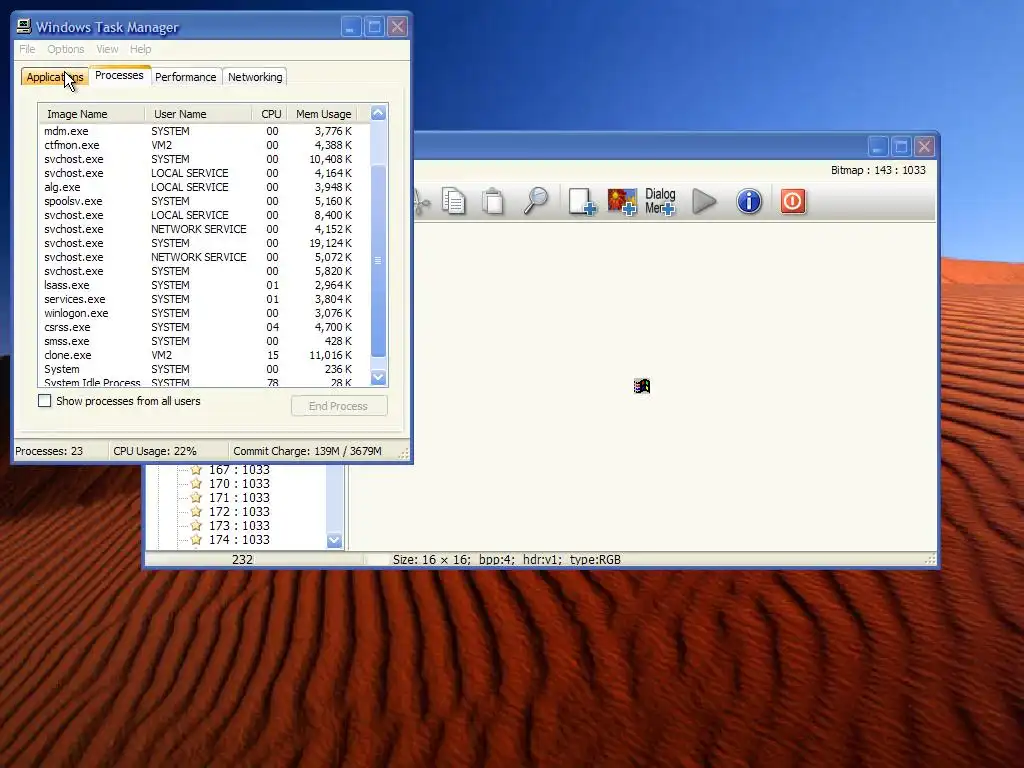Switch to the Processes tab

(120, 75)
